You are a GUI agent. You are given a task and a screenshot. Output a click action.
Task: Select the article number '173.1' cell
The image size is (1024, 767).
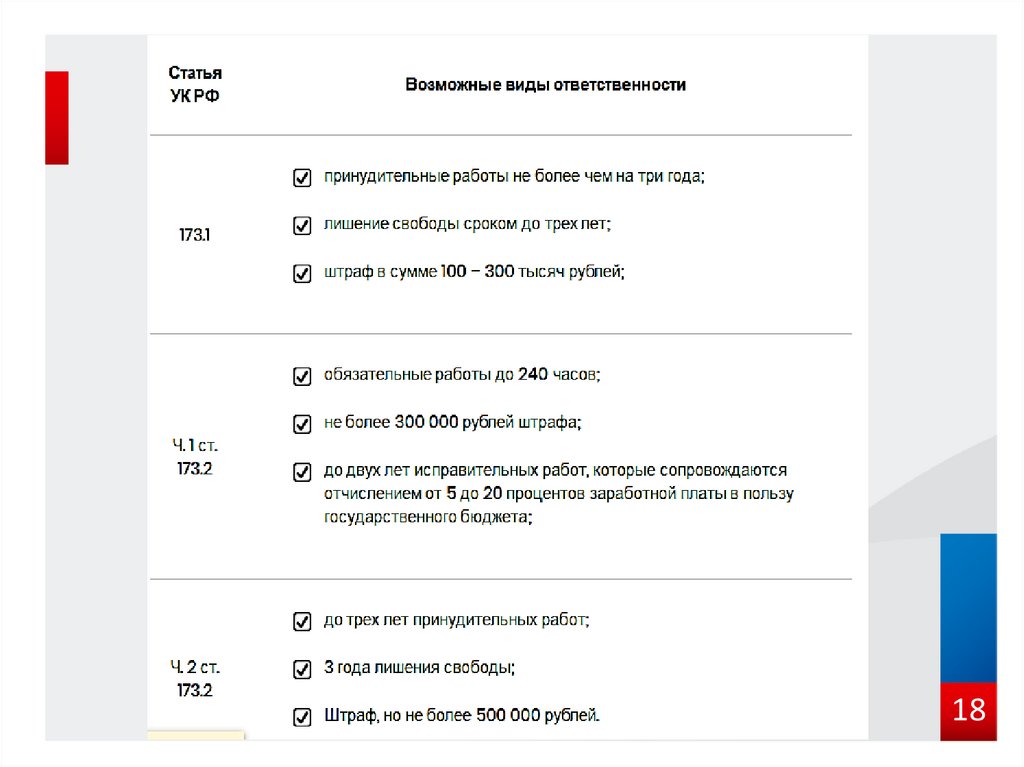195,235
